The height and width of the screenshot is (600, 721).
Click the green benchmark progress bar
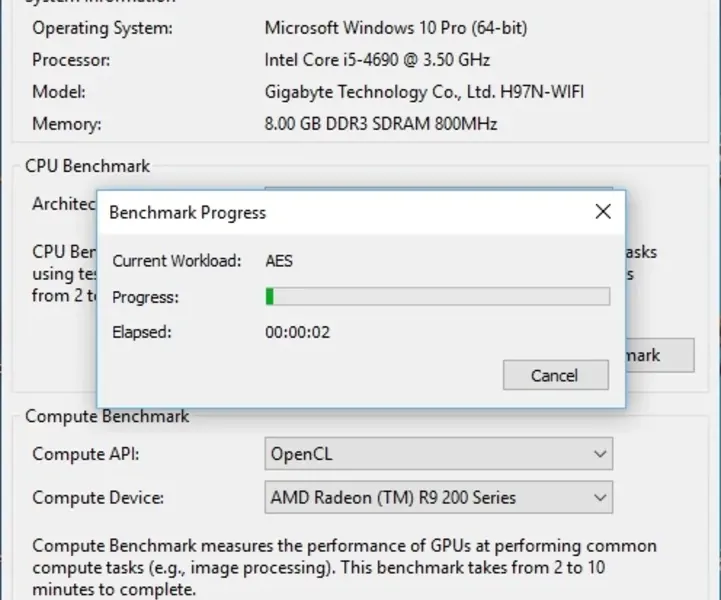pos(437,296)
